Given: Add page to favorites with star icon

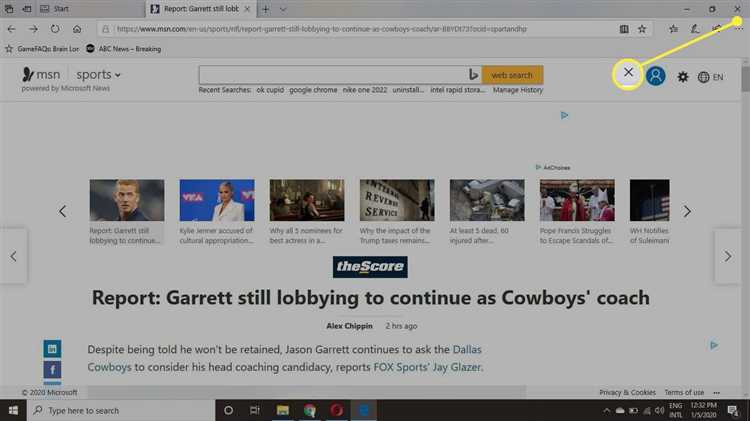Looking at the screenshot, I should pyautogui.click(x=642, y=29).
